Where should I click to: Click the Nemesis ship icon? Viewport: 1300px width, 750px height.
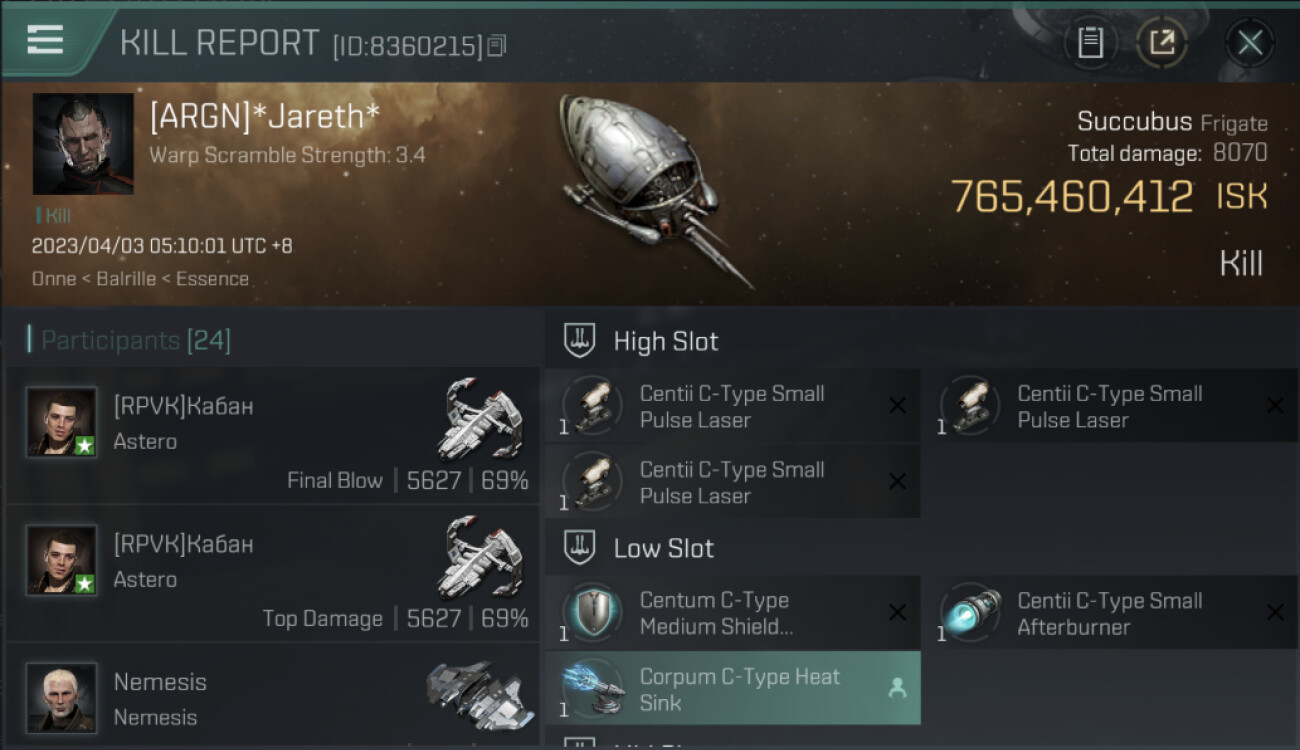coord(475,694)
